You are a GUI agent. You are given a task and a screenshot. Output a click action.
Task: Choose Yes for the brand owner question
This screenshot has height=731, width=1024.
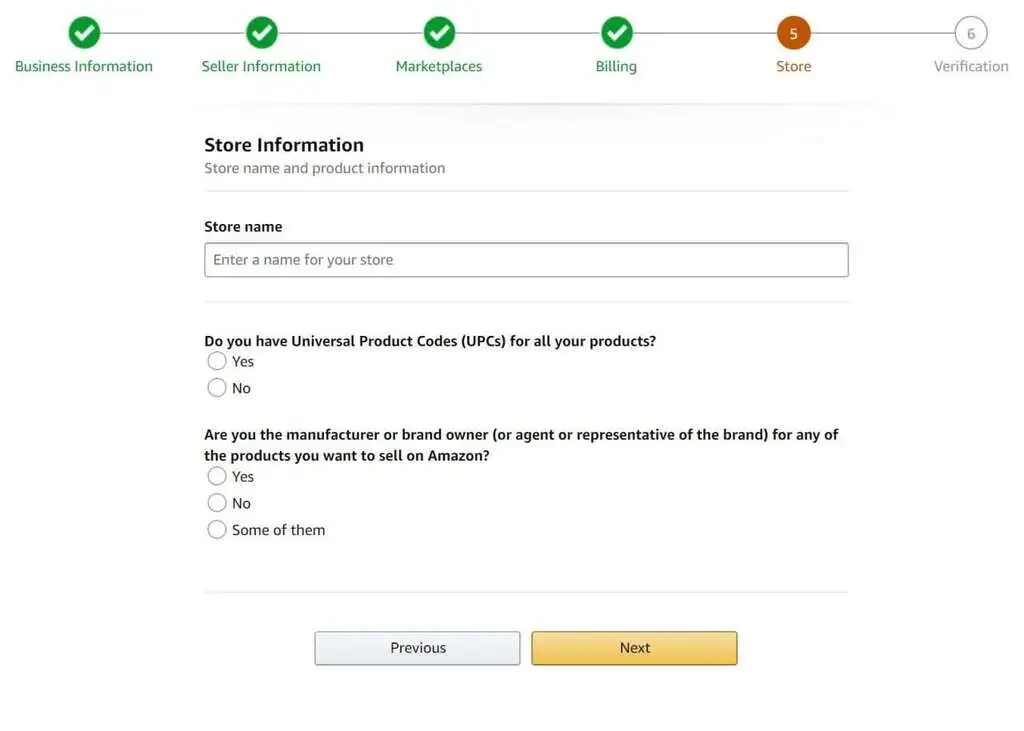tap(217, 476)
